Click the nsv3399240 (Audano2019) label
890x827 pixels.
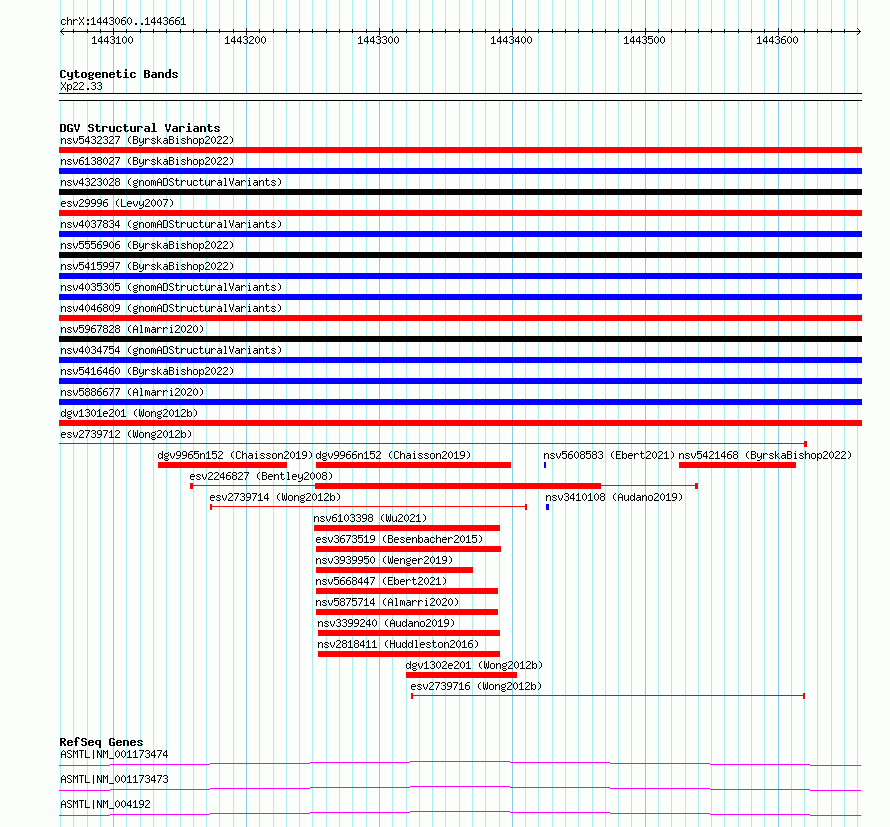tap(386, 623)
